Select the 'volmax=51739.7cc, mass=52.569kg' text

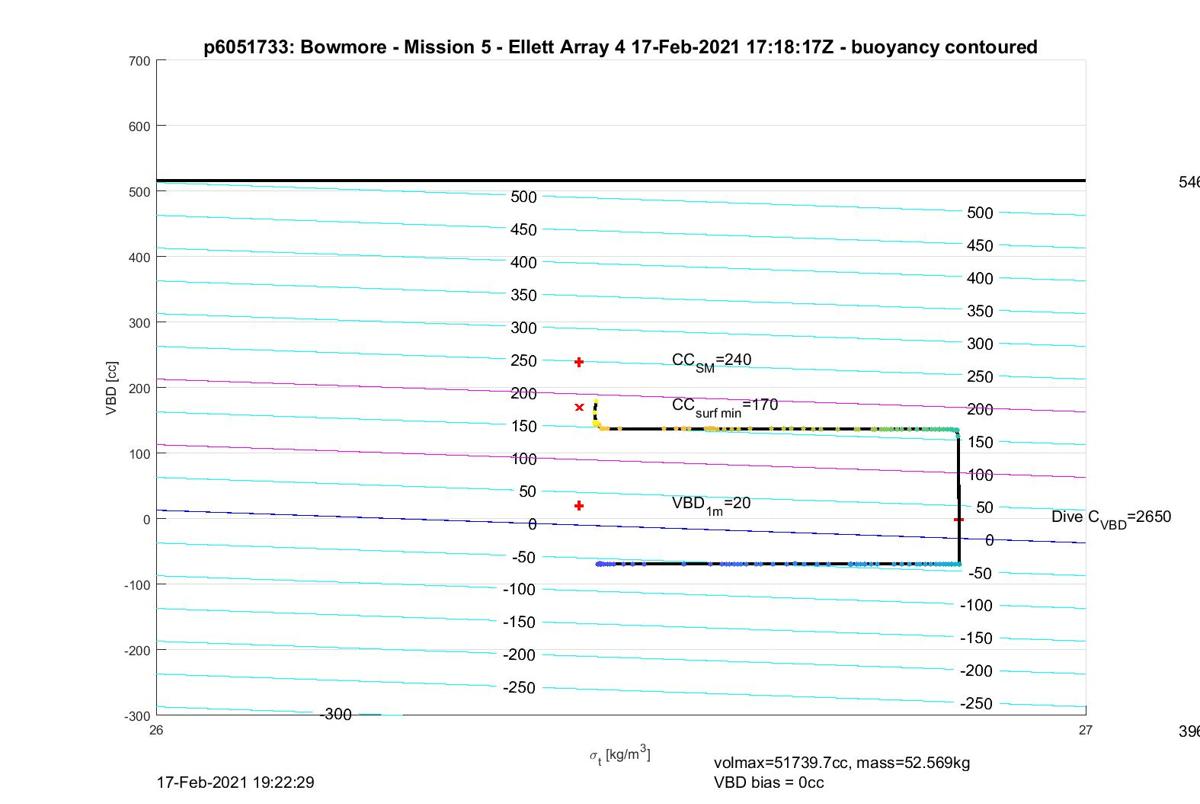point(842,763)
